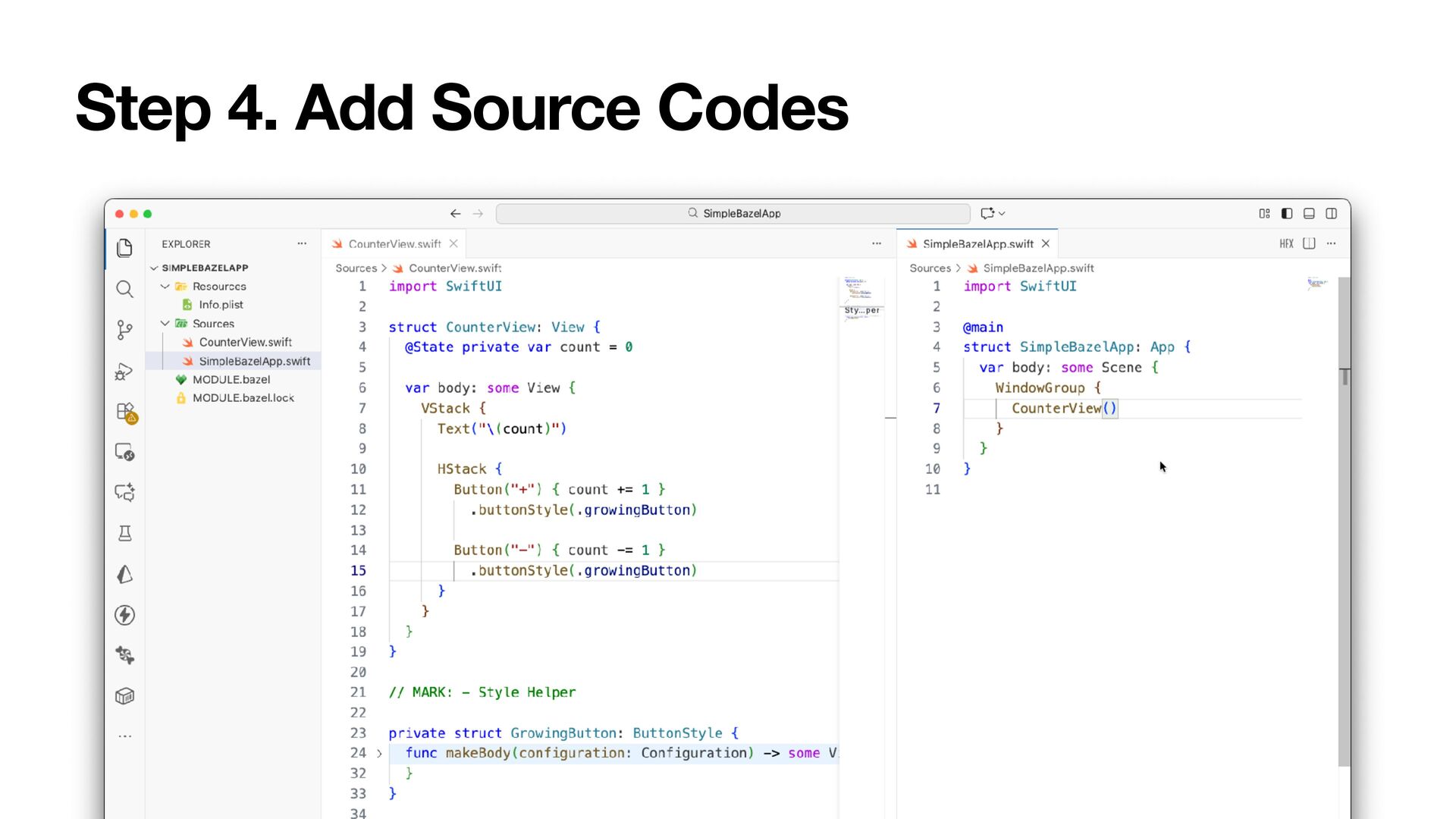Open the Source Control view
Image resolution: width=1456 pixels, height=819 pixels.
pyautogui.click(x=124, y=330)
